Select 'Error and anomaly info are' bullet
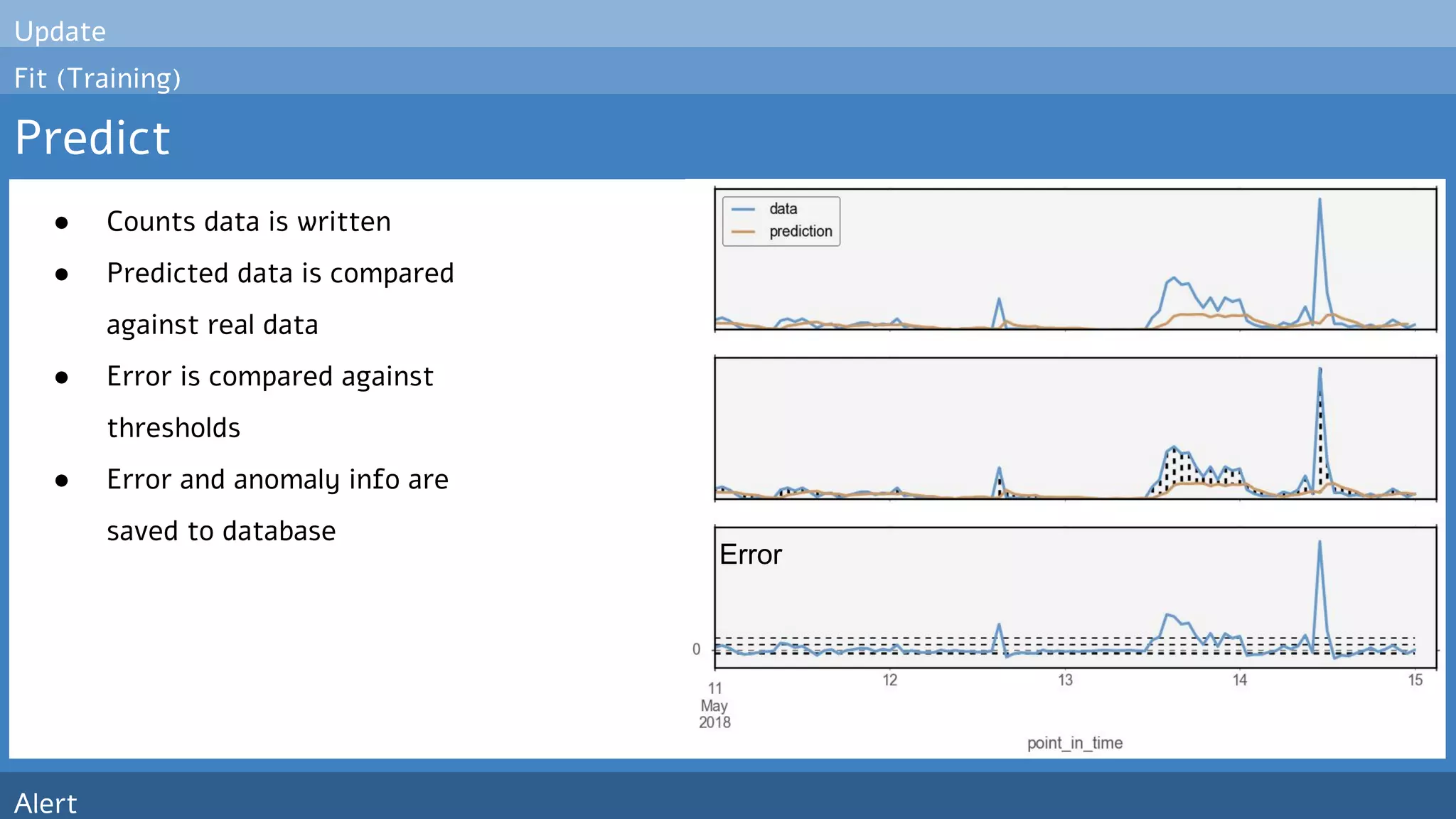 point(278,480)
